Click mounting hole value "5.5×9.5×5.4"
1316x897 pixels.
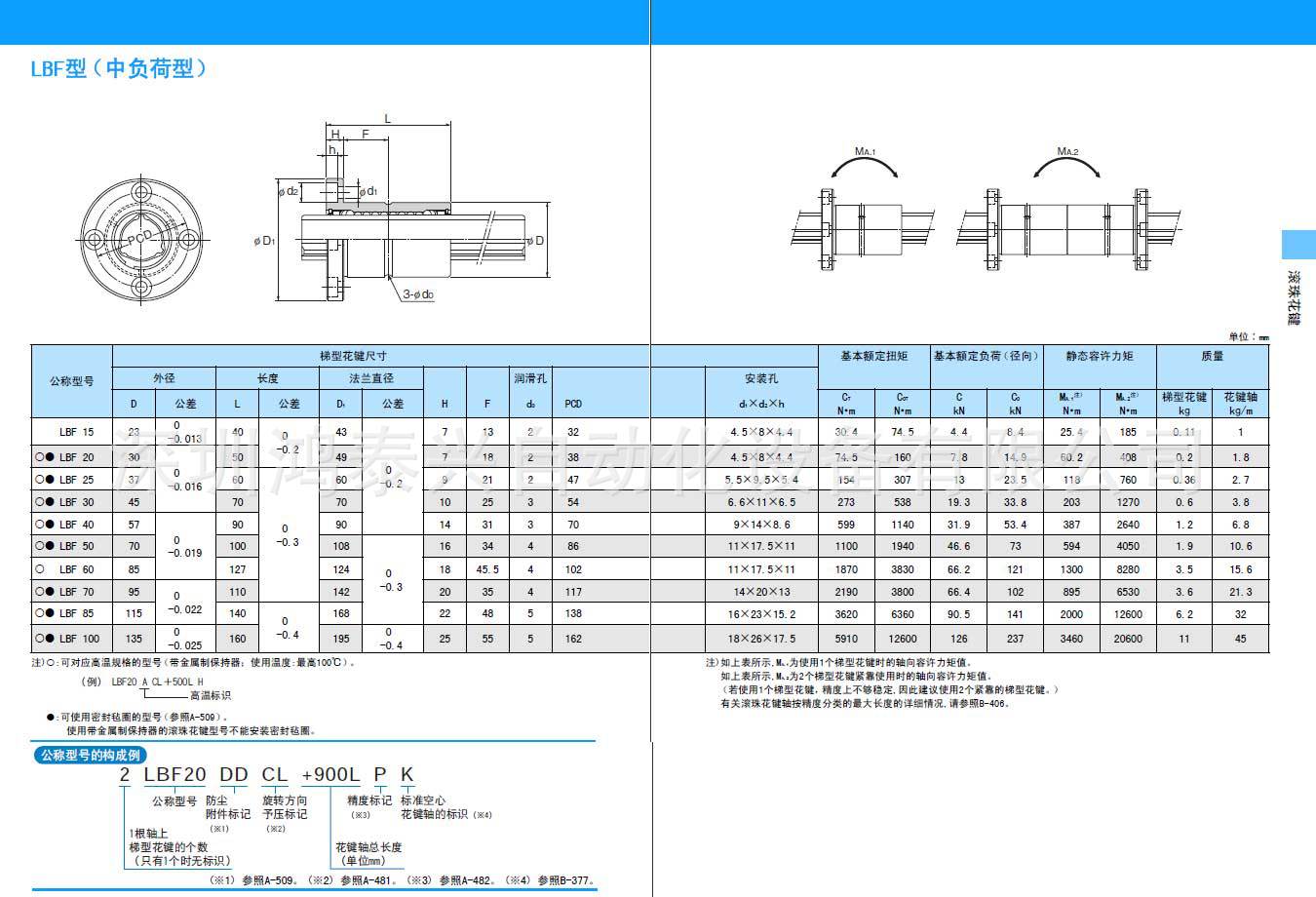(761, 480)
